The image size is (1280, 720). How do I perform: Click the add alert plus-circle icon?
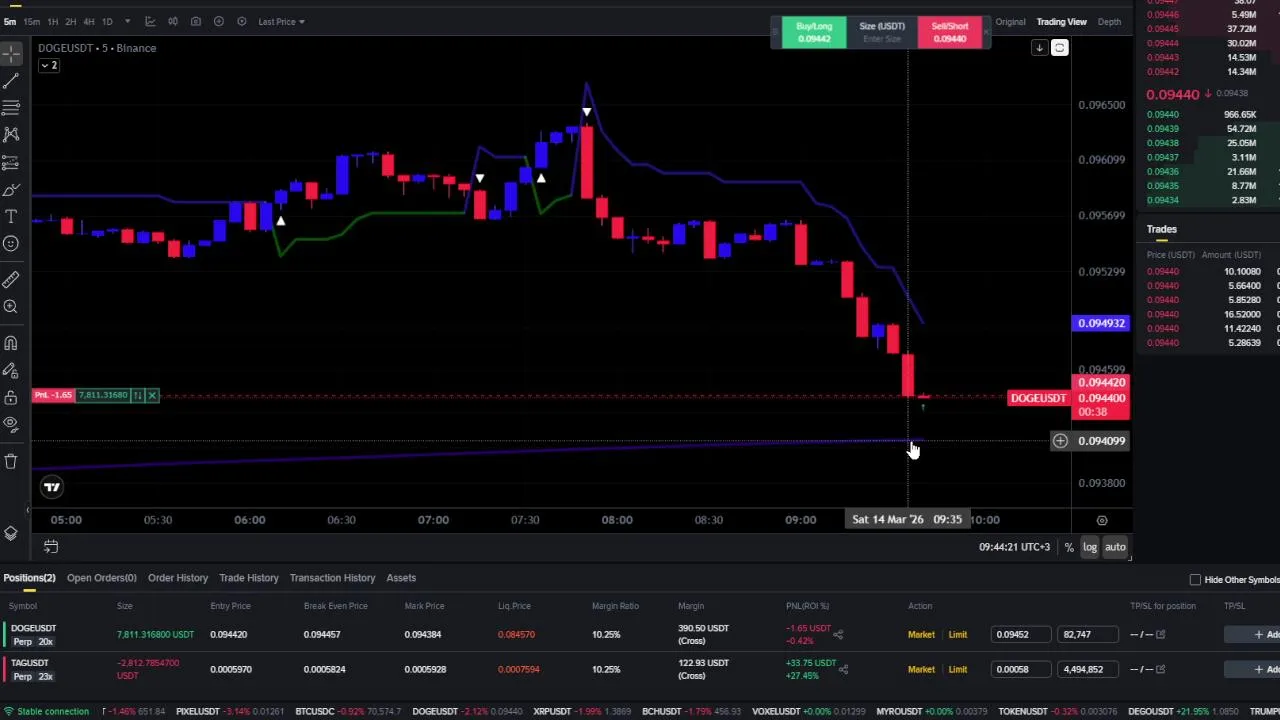click(219, 21)
